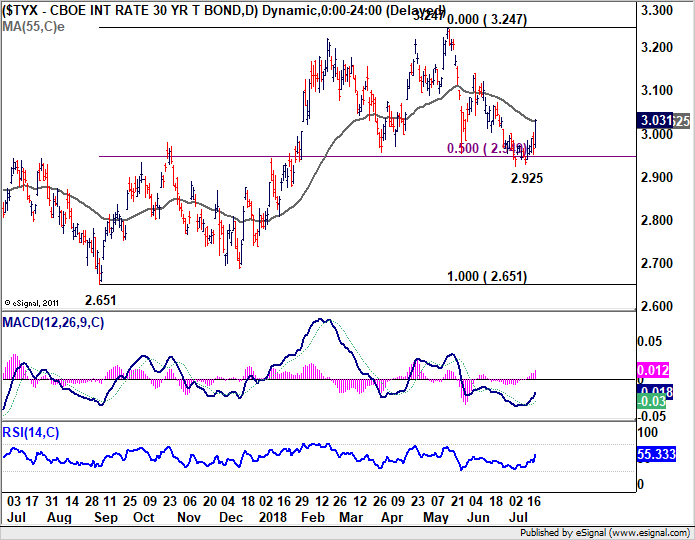Click the MACD(12,26,9,C) indicator label
The height and width of the screenshot is (540, 695).
click(53, 322)
